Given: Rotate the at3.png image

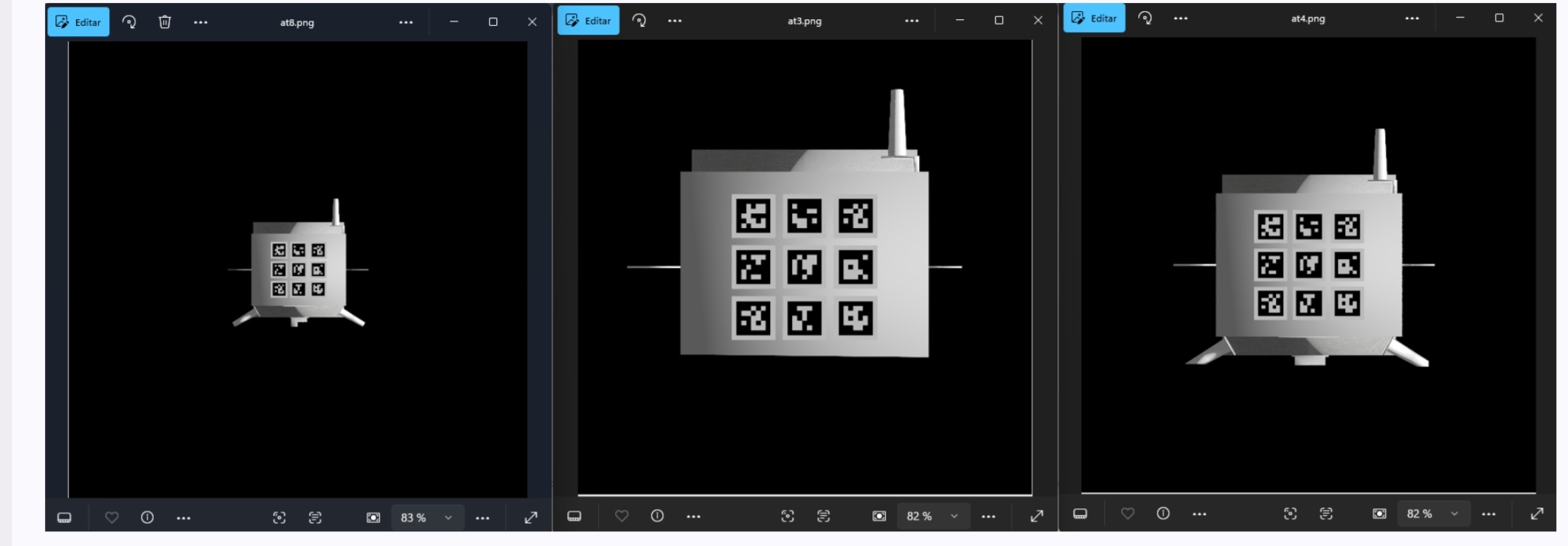Looking at the screenshot, I should (639, 21).
